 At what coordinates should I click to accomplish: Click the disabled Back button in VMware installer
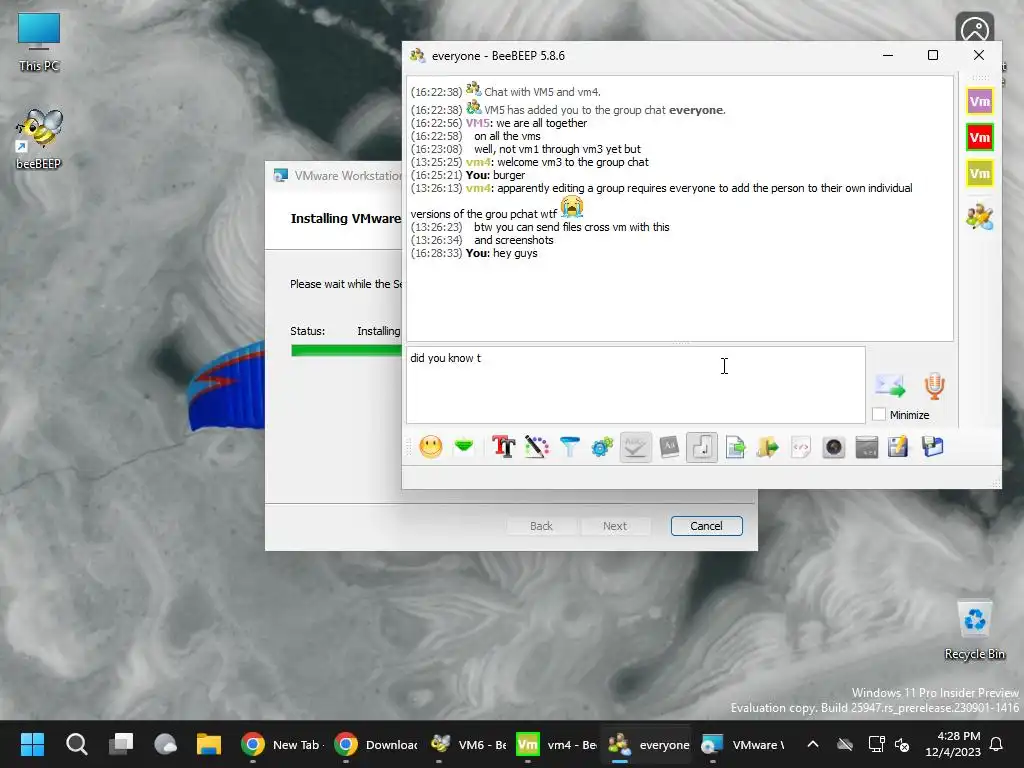[x=541, y=526]
